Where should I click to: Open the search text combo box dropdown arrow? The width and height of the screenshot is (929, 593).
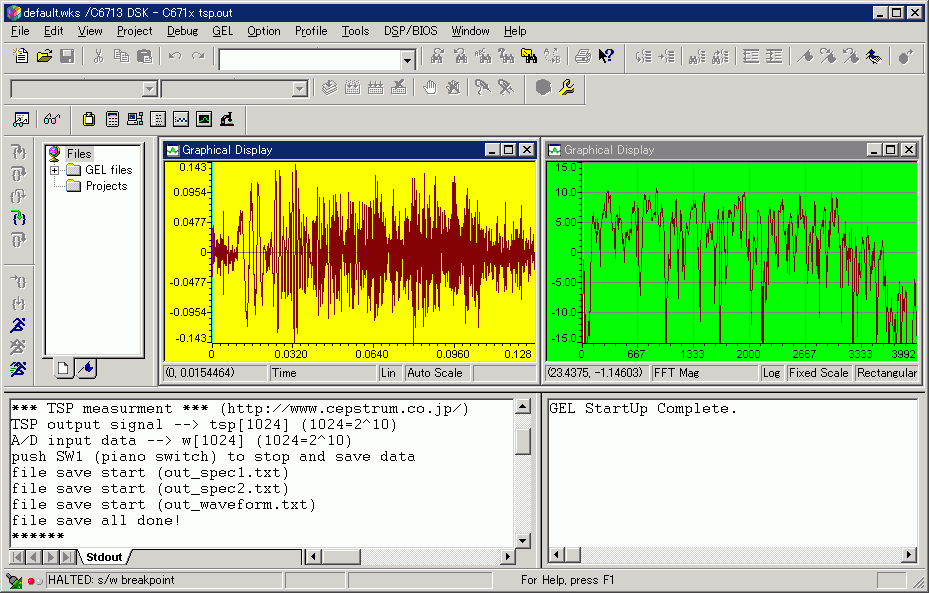click(408, 60)
